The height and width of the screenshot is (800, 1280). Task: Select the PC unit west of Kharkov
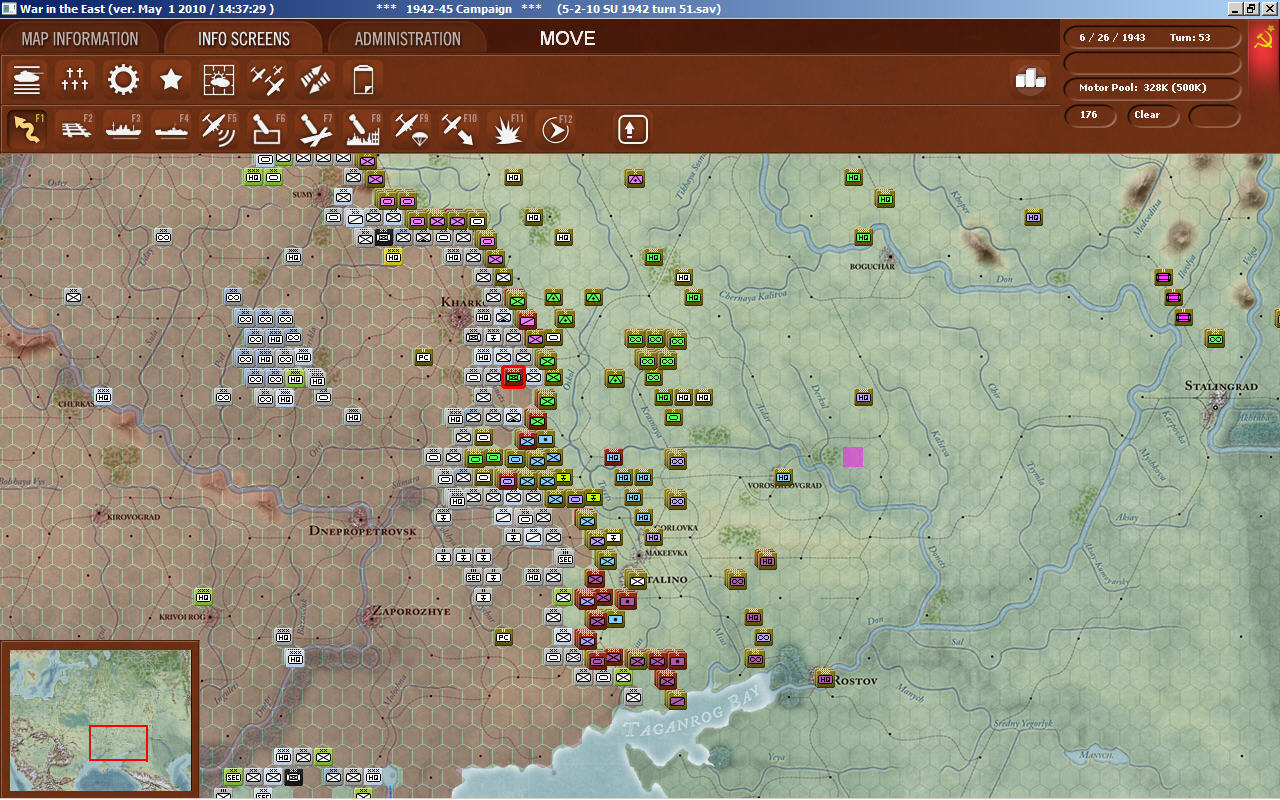[423, 357]
